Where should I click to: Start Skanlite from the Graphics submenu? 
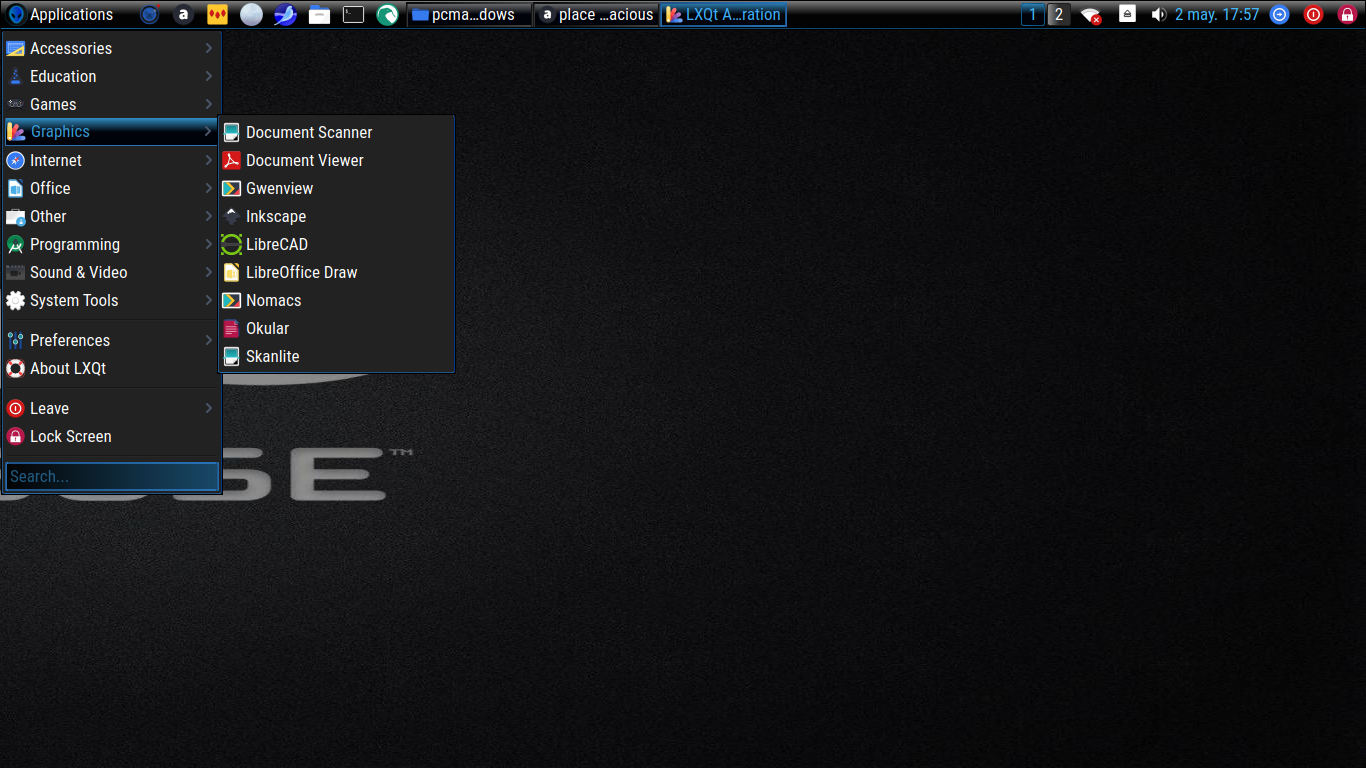(336, 356)
